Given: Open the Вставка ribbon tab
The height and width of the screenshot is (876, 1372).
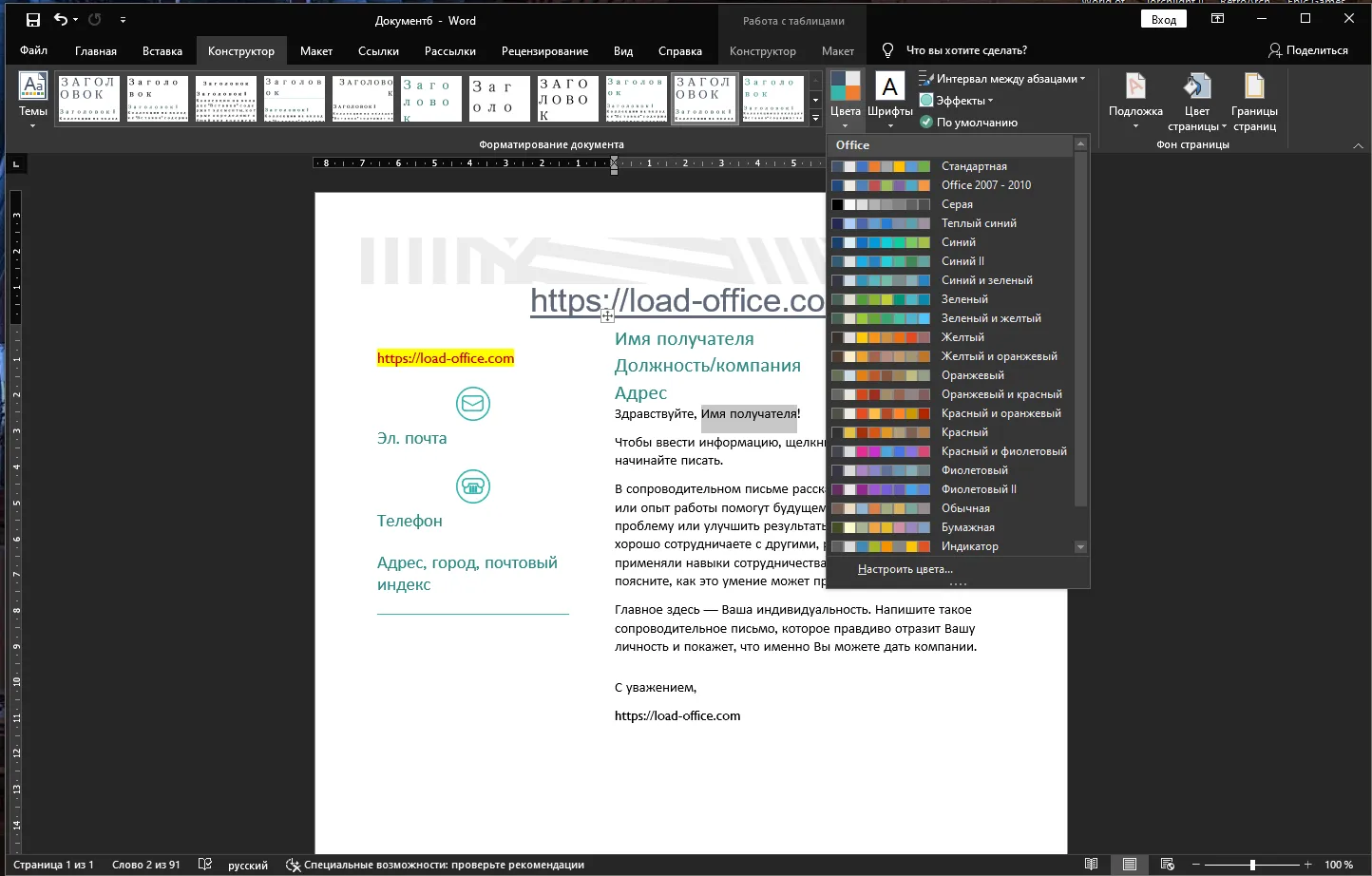Looking at the screenshot, I should pos(162,51).
